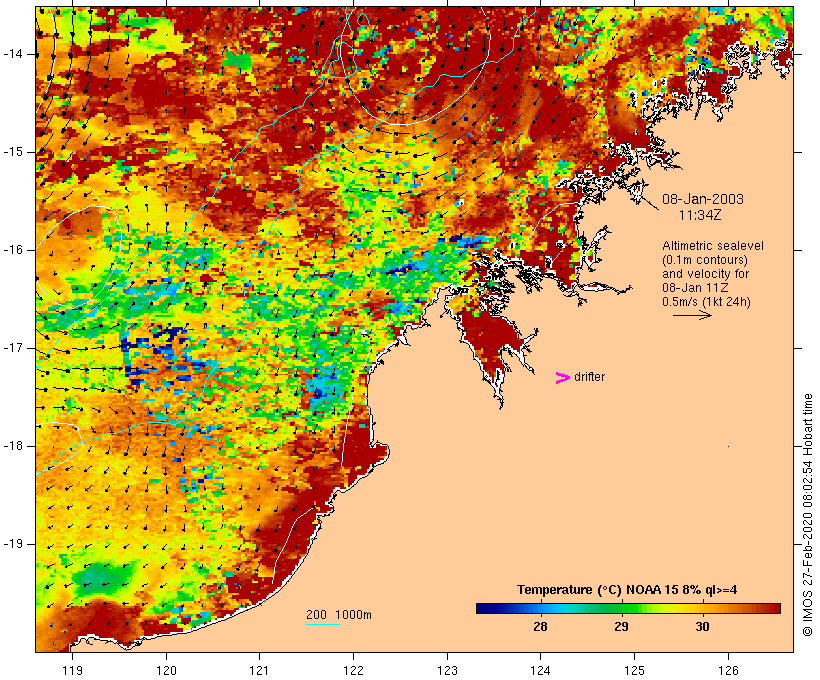Click the longitude axis label '119'

(72, 671)
